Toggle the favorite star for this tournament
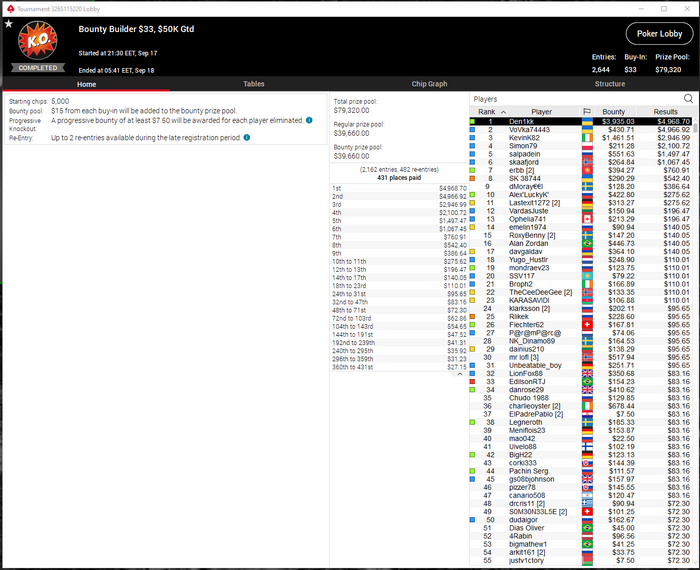The image size is (700, 570). coord(8,24)
